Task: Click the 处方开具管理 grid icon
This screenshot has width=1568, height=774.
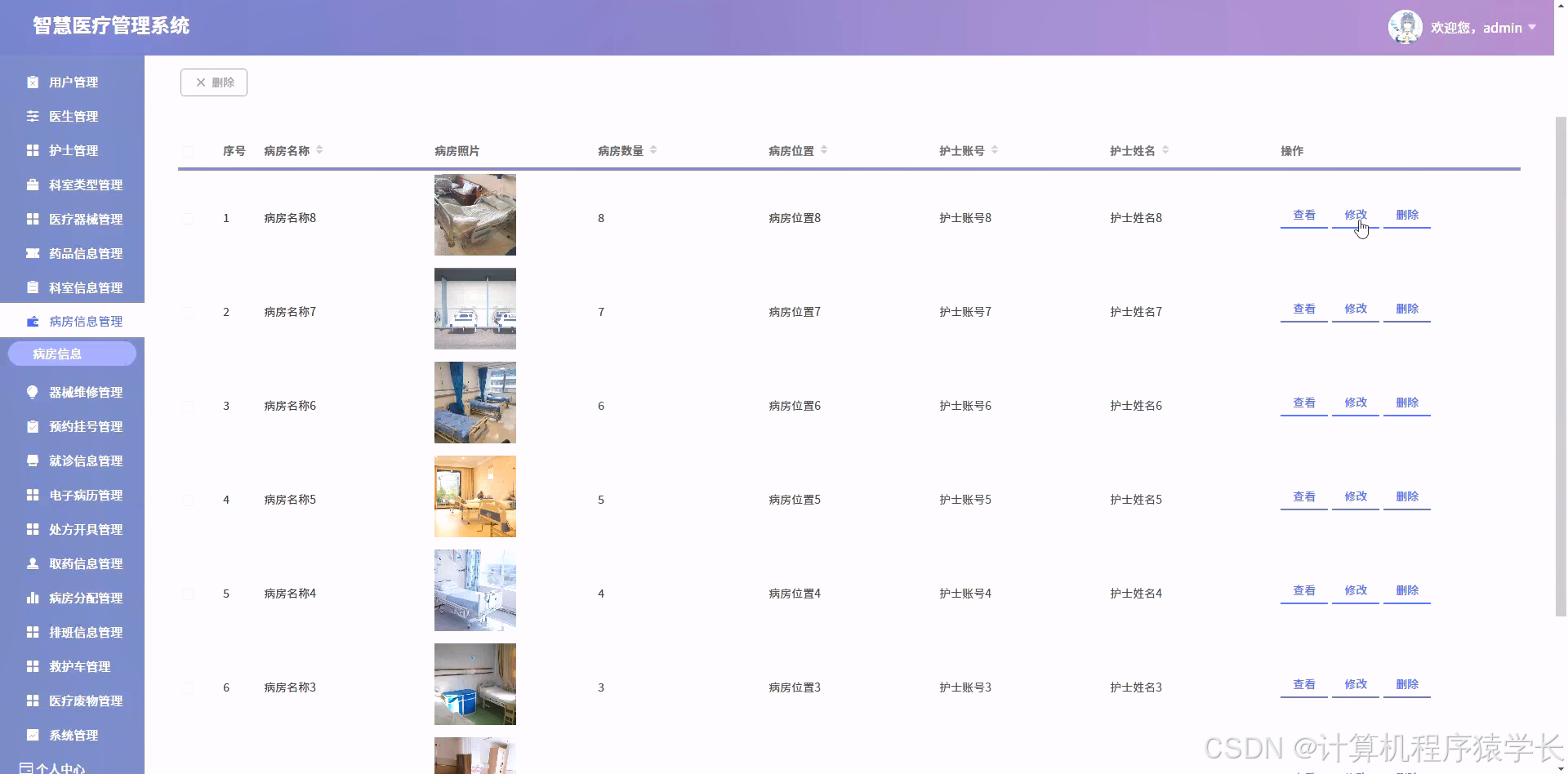Action: 33,529
